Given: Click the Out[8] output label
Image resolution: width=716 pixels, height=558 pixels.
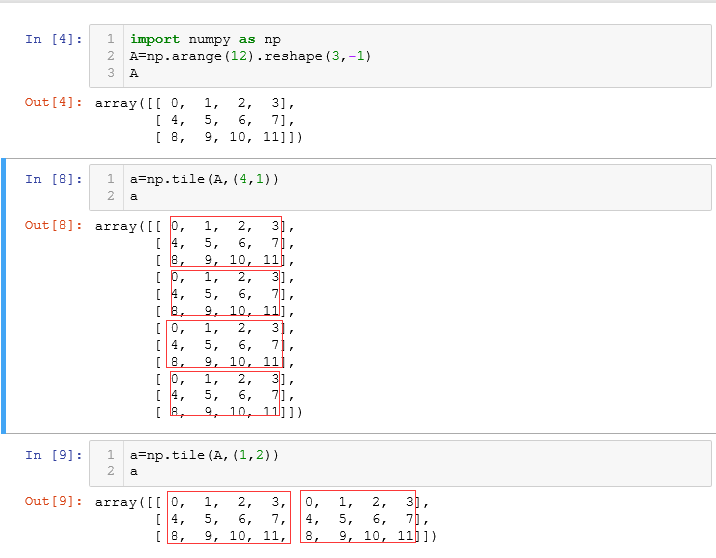Looking at the screenshot, I should [x=53, y=225].
